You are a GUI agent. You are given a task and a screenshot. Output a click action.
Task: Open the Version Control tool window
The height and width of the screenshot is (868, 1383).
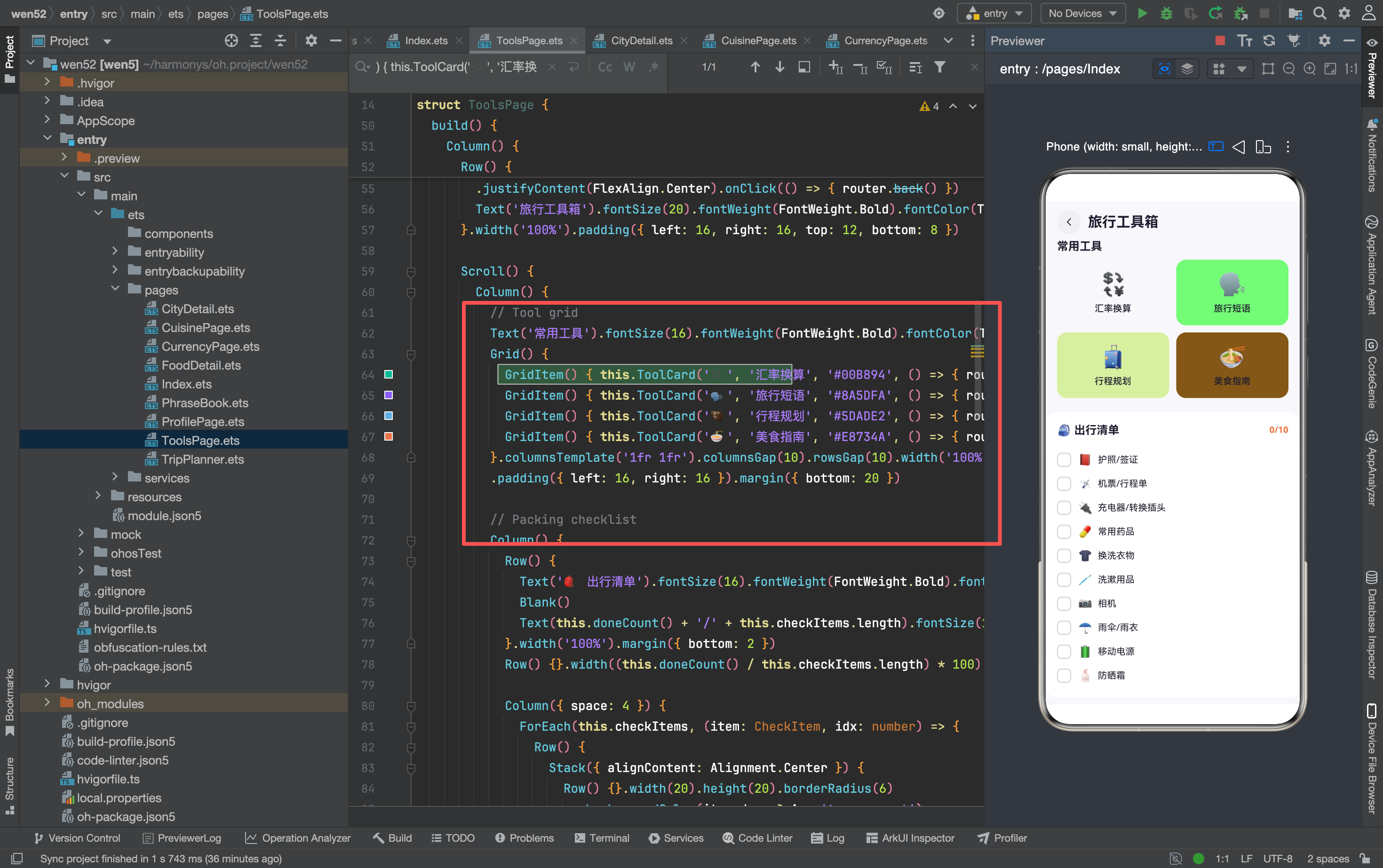[x=77, y=838]
